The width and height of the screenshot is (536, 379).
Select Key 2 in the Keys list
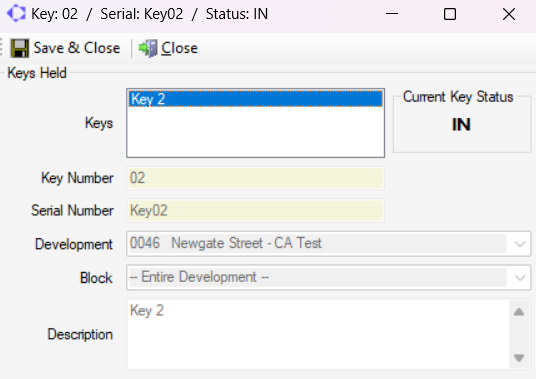click(255, 99)
